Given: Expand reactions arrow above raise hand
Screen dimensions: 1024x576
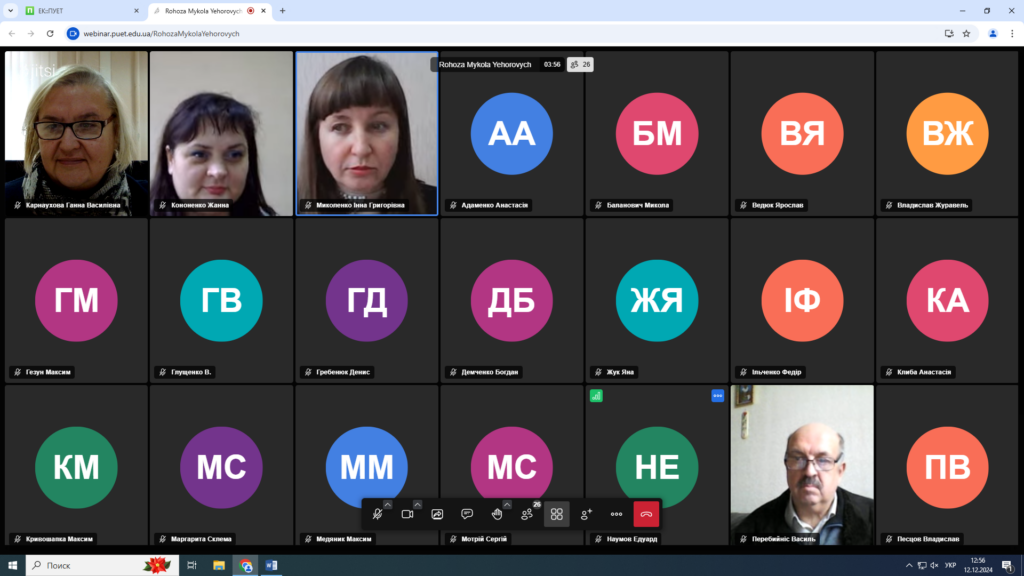Looking at the screenshot, I should [507, 504].
